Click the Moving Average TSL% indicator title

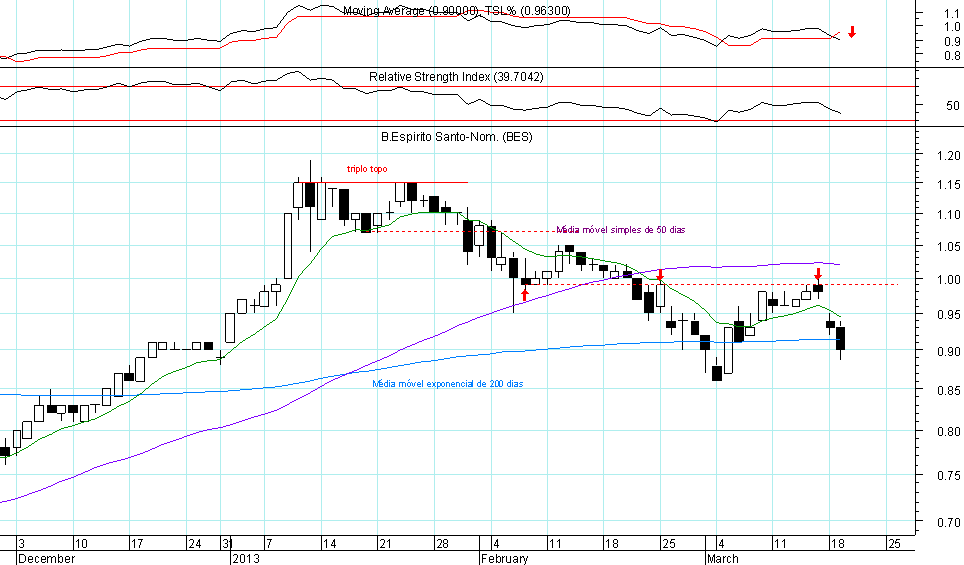tap(457, 11)
